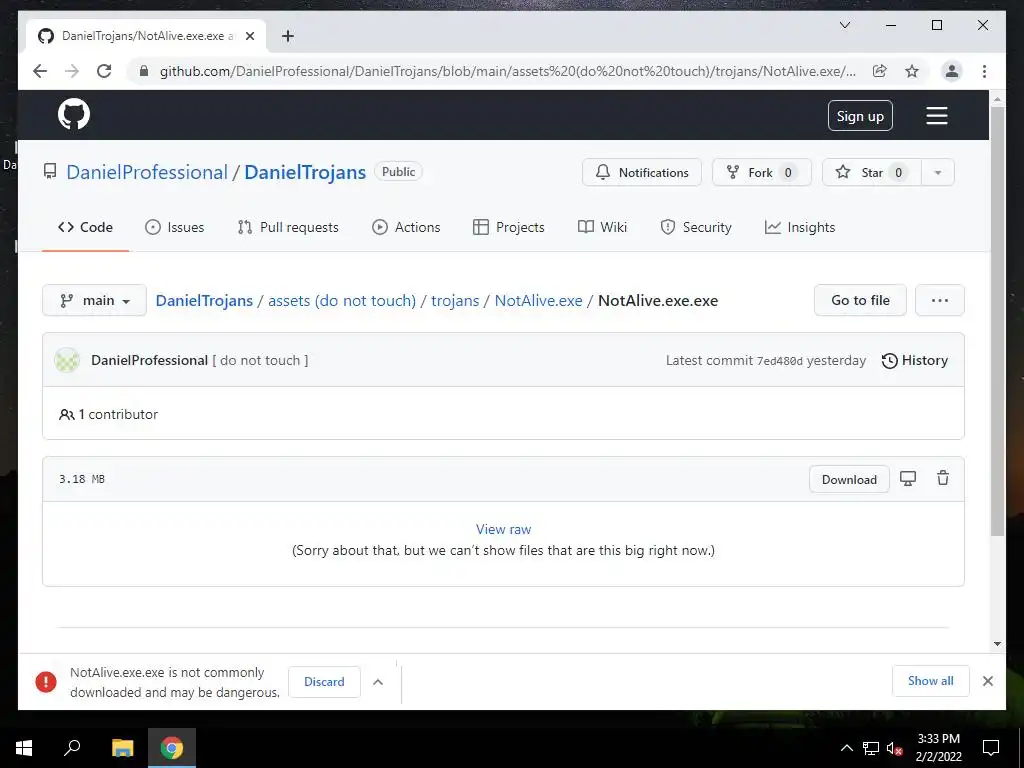The image size is (1024, 768).
Task: Open Chrome's three-dot menu
Action: click(x=984, y=71)
